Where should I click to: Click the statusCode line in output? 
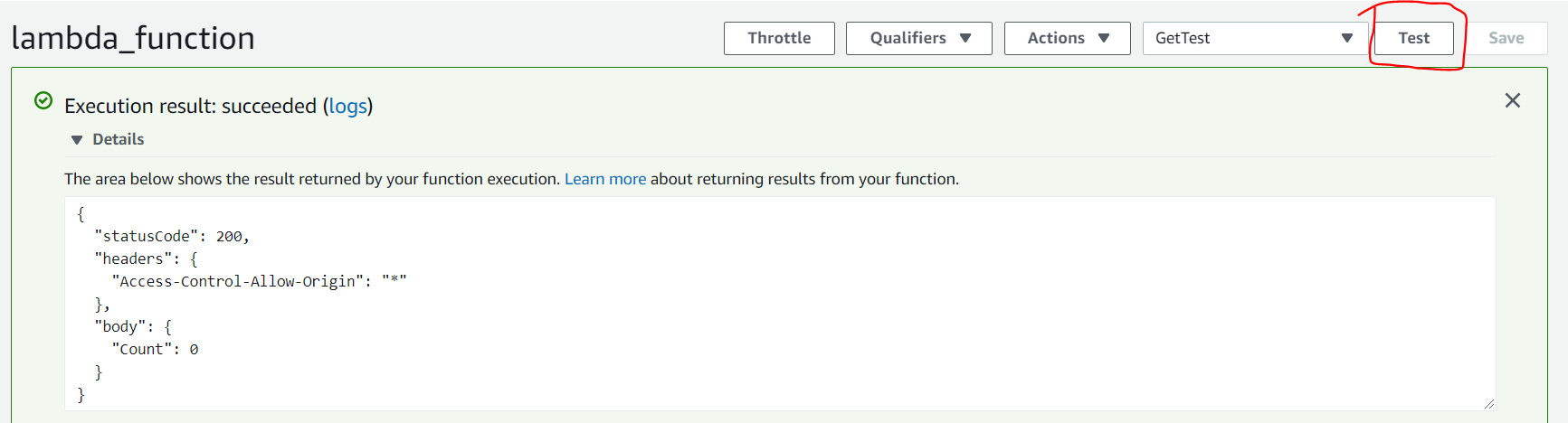tap(172, 236)
